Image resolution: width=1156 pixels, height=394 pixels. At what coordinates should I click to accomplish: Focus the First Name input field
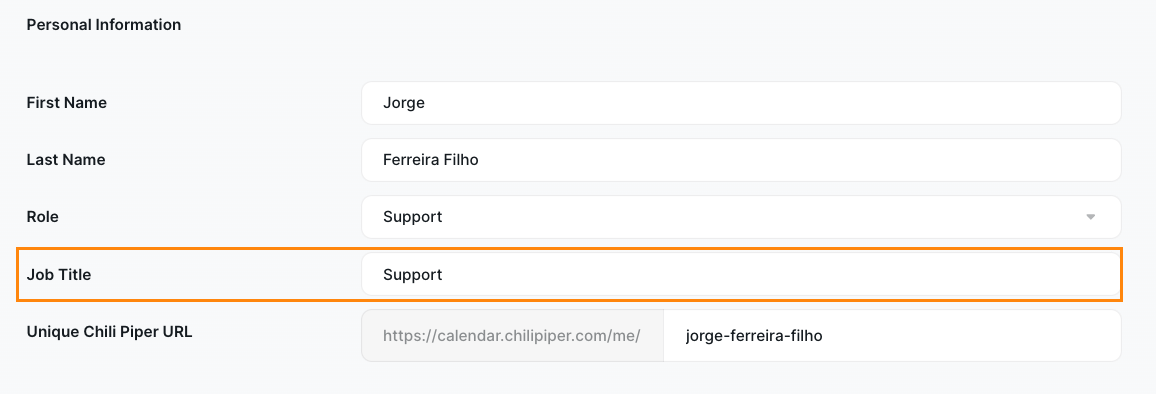pos(741,103)
